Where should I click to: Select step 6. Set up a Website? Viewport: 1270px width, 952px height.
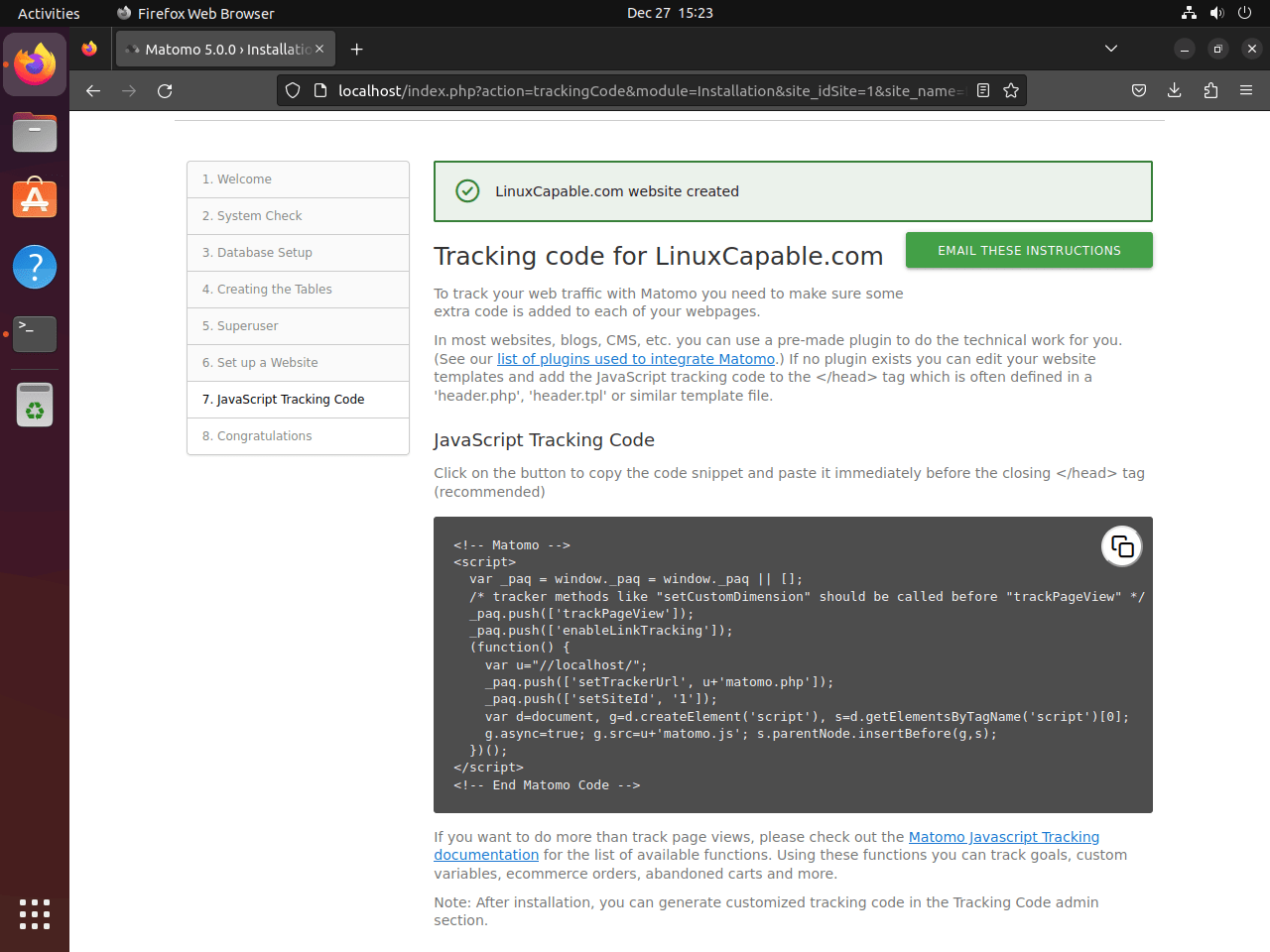click(x=298, y=363)
